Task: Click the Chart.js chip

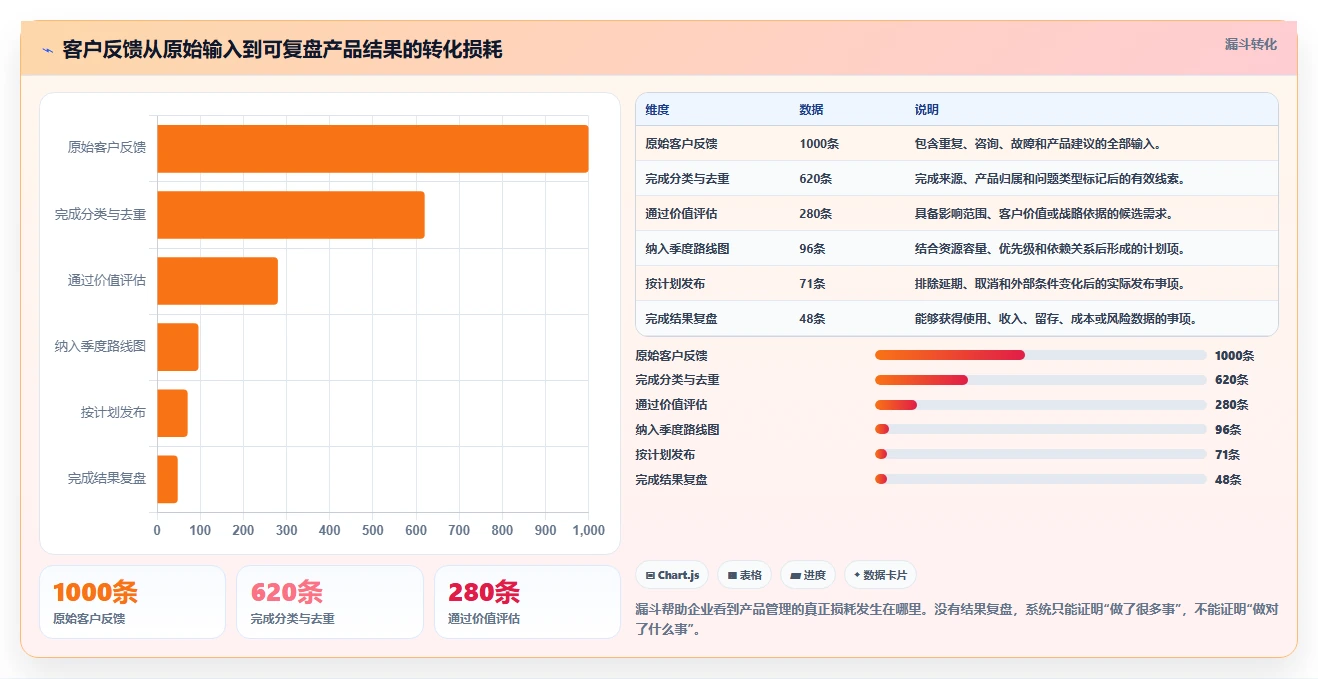Action: tap(672, 575)
